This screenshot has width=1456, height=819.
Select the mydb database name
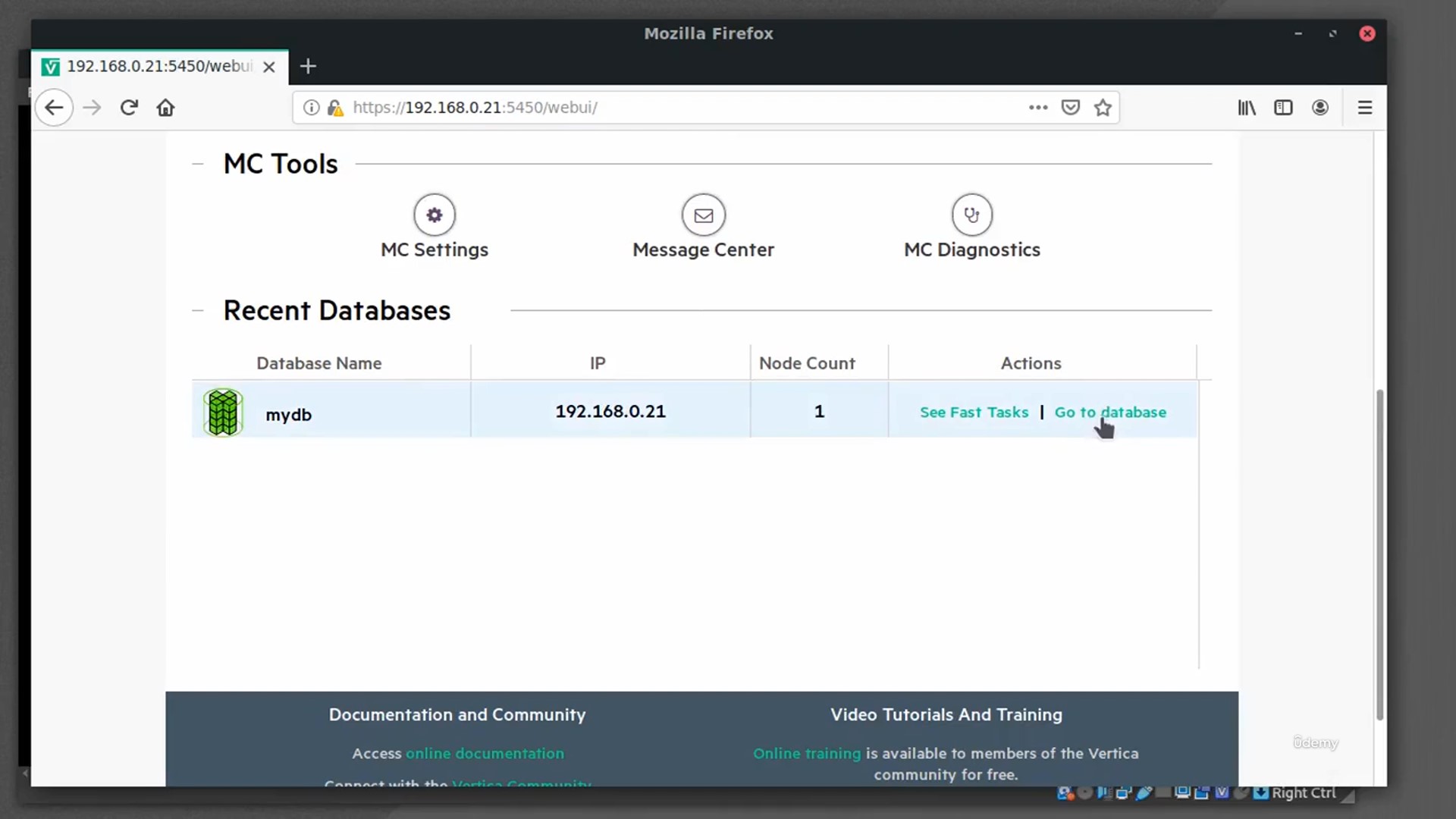(x=288, y=415)
